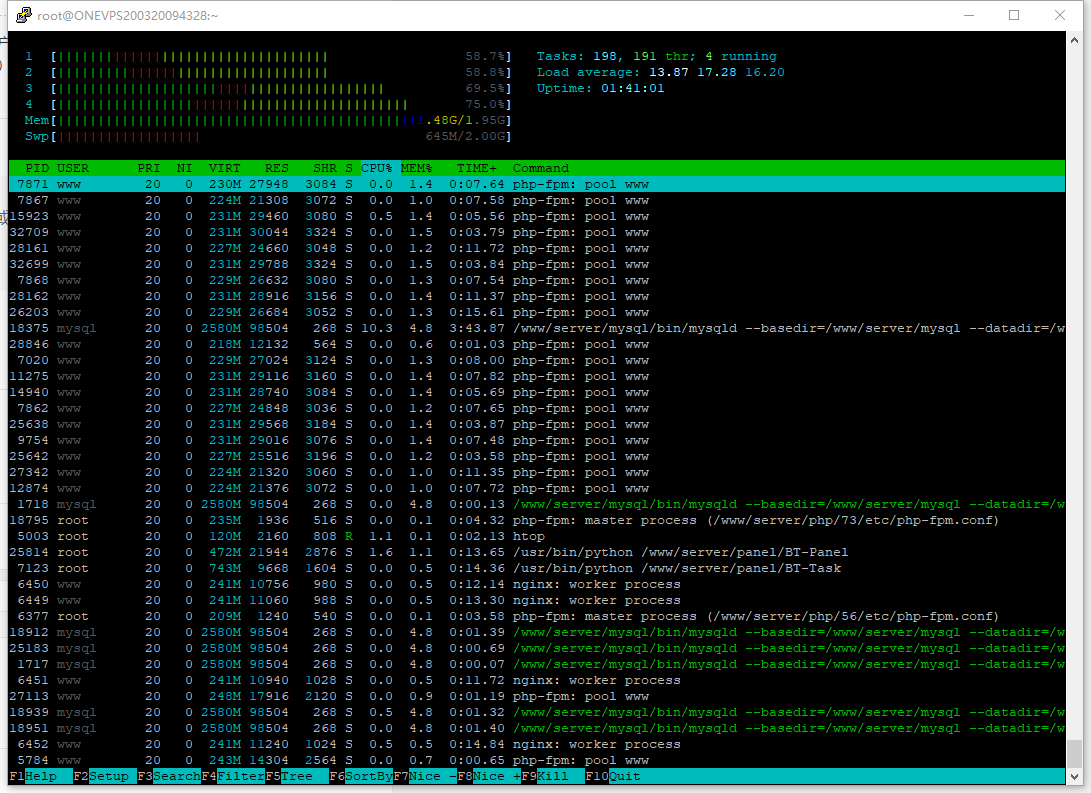Click F8 Nice plus to lower priority
Screen dimensions: 1091x793
point(489,776)
